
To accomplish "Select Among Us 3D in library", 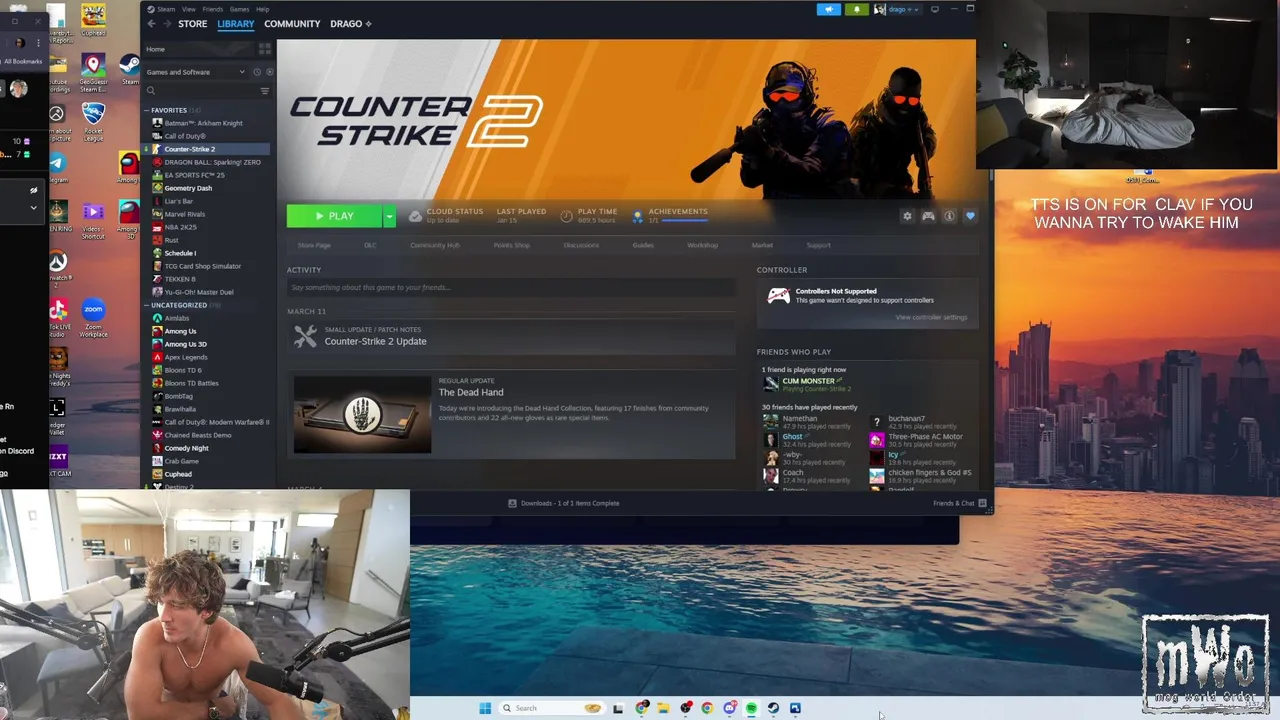I will click(x=185, y=344).
